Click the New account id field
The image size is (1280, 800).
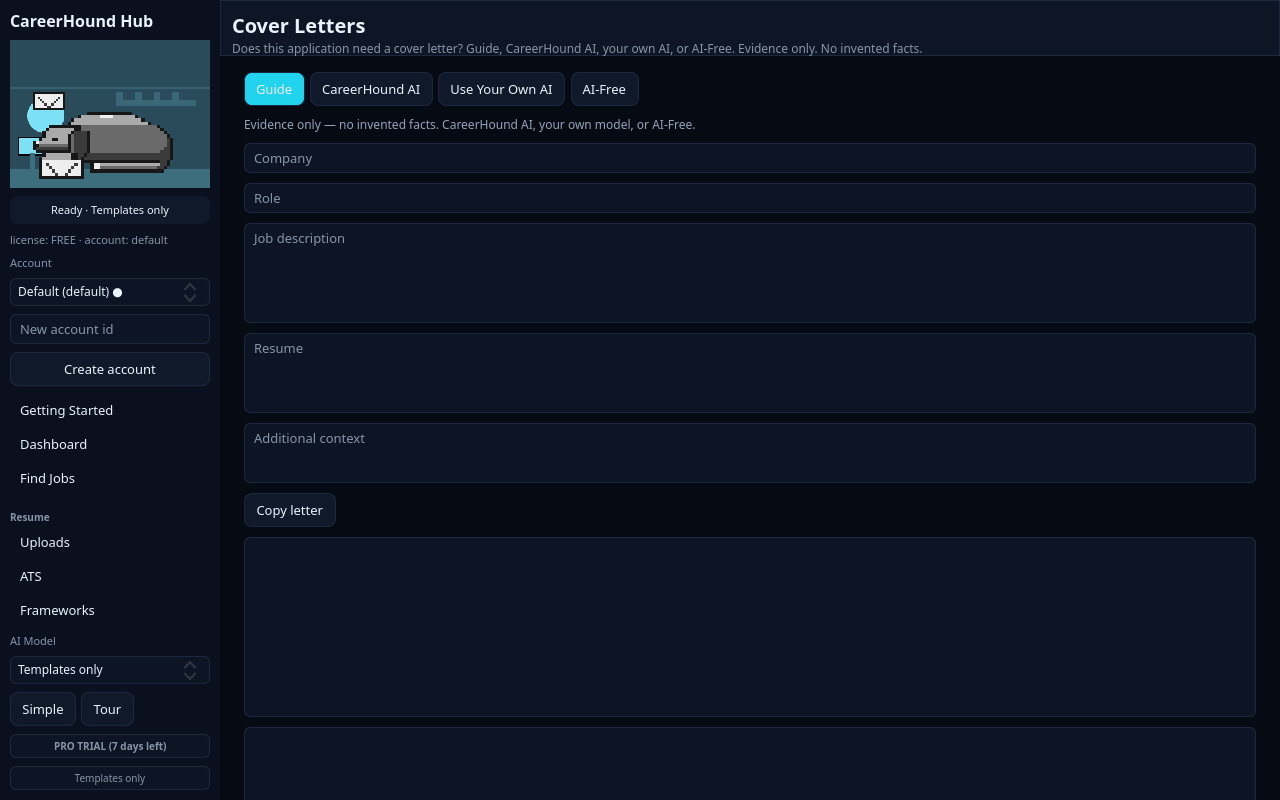pos(110,329)
